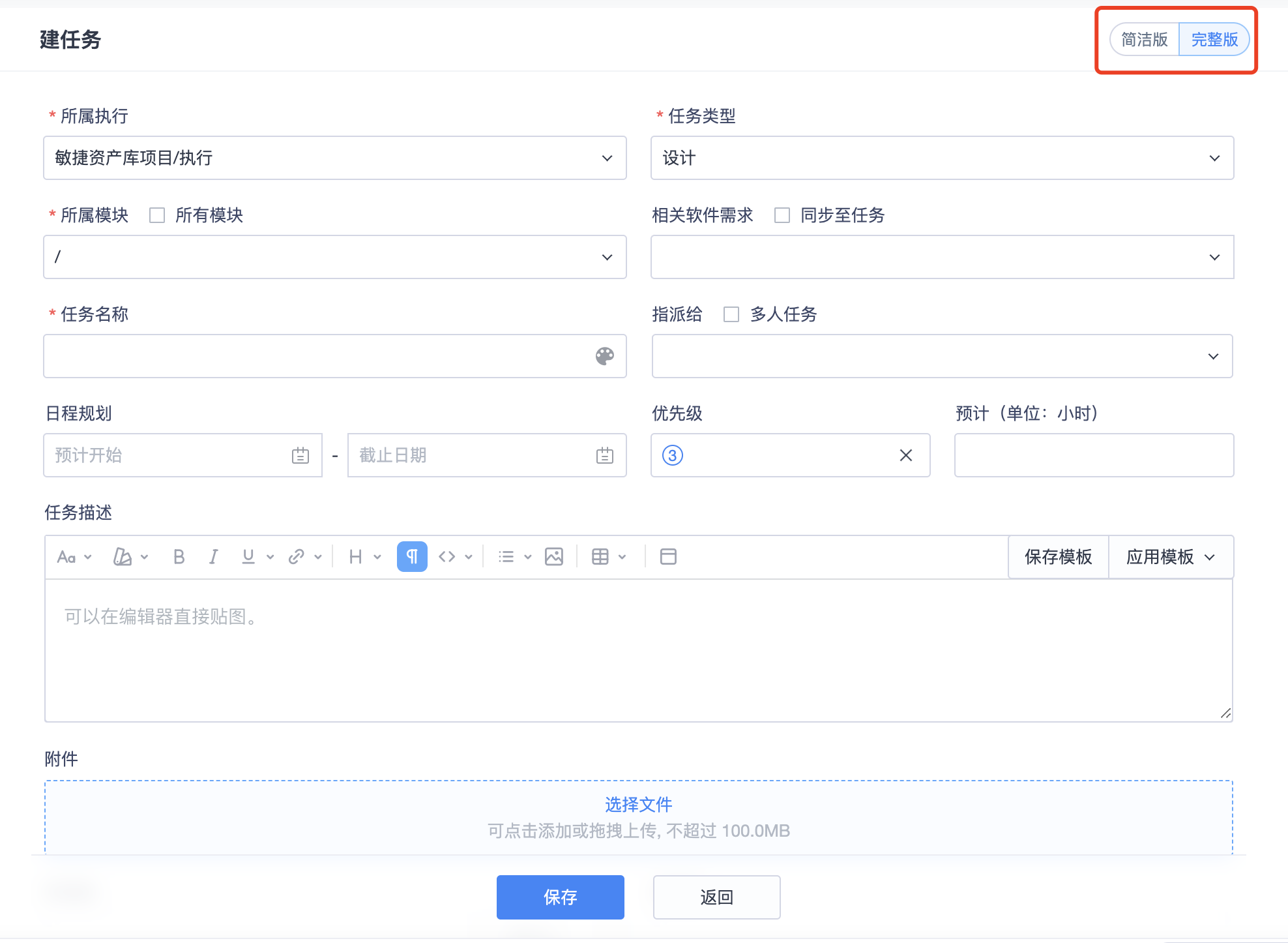
Task: Enable the 同步至任务 checkbox
Action: click(x=782, y=215)
